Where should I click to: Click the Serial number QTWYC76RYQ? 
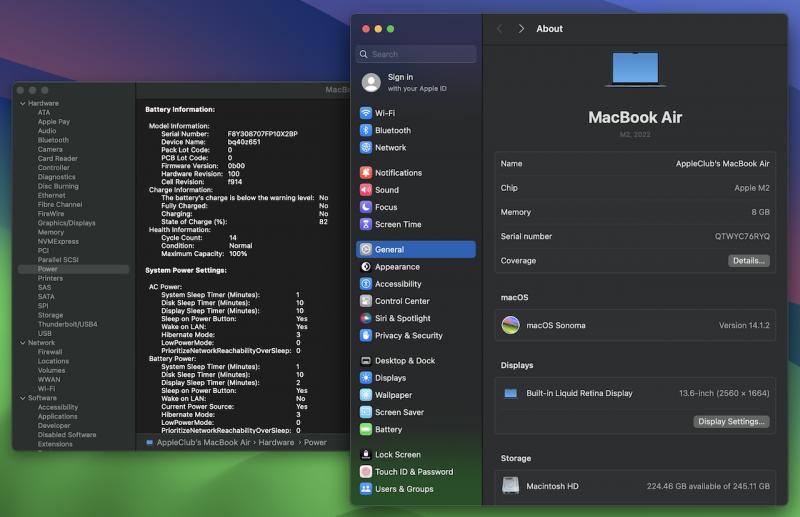pos(742,236)
